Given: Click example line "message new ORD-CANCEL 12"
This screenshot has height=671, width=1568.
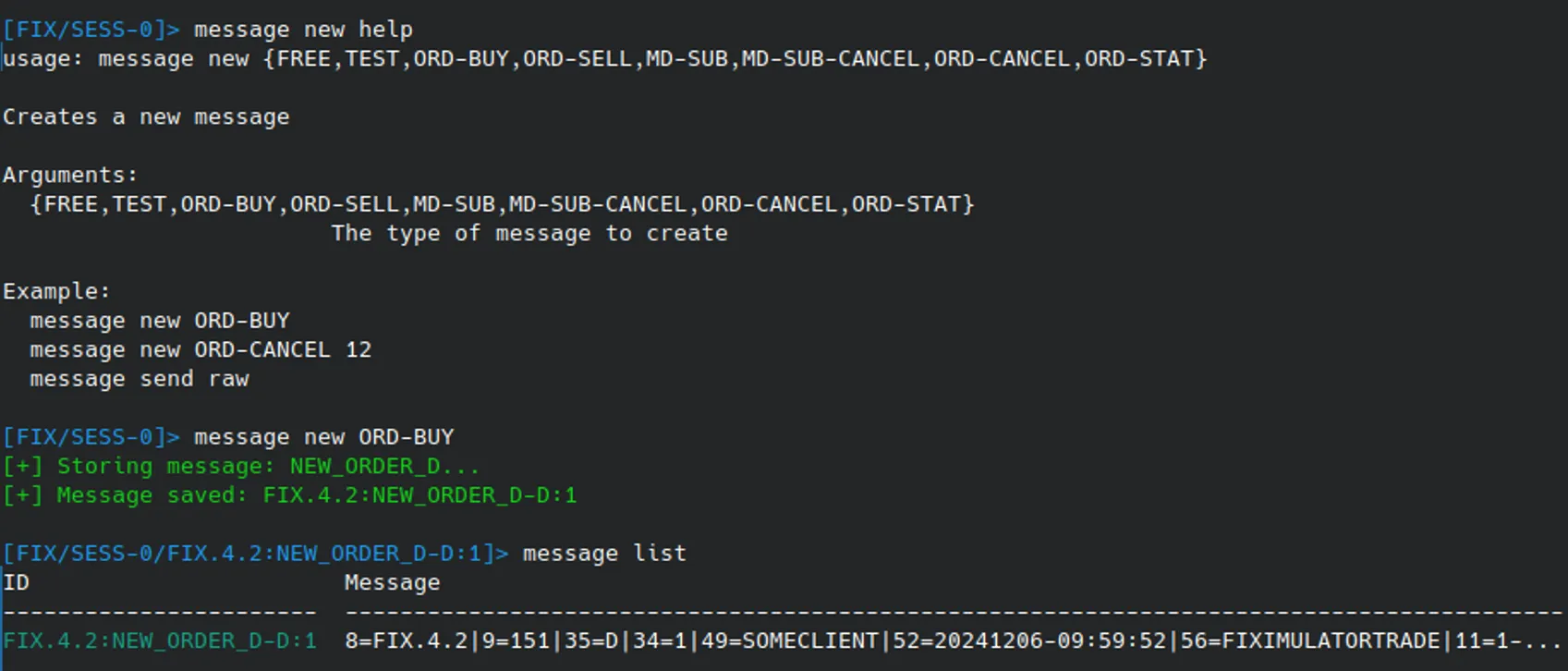Looking at the screenshot, I should 201,350.
